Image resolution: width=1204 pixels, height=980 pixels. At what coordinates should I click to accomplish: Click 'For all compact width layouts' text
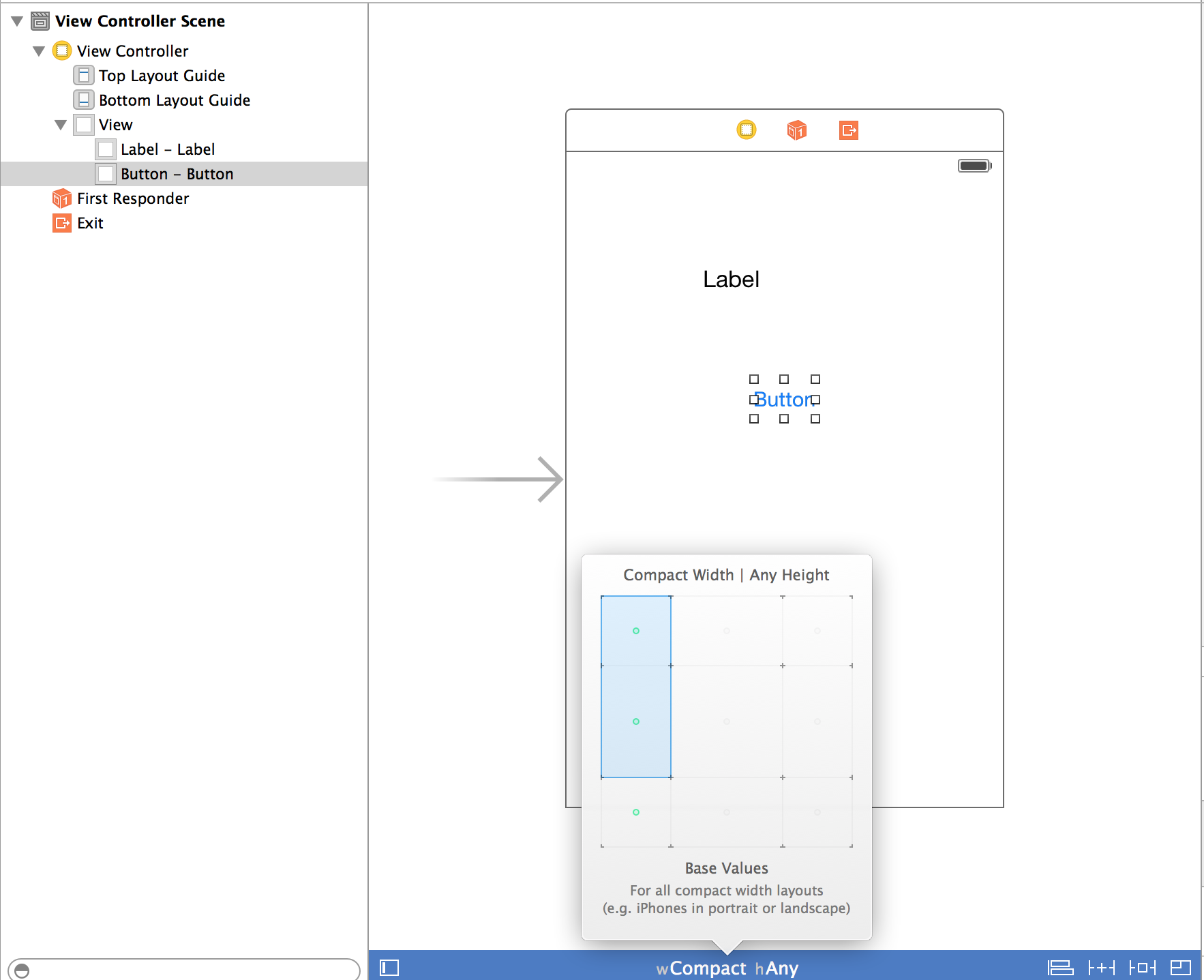pyautogui.click(x=727, y=891)
